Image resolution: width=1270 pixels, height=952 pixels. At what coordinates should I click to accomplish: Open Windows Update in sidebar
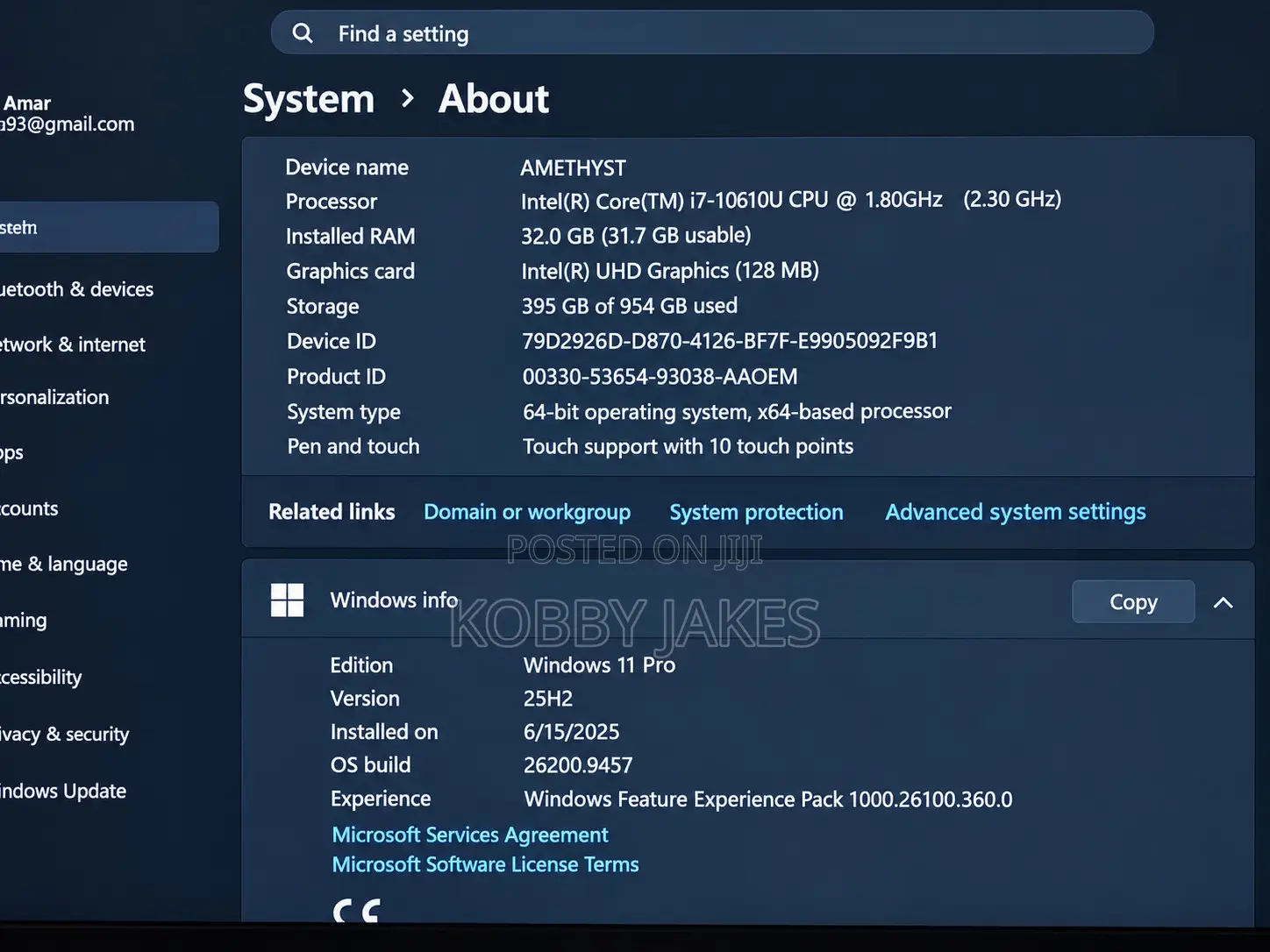coord(63,791)
